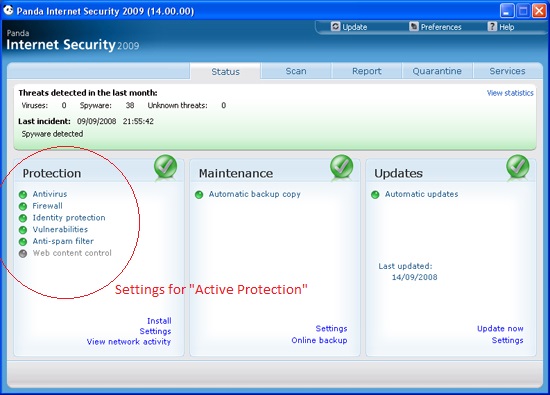Click the Online backup link
The image size is (550, 395).
point(319,340)
